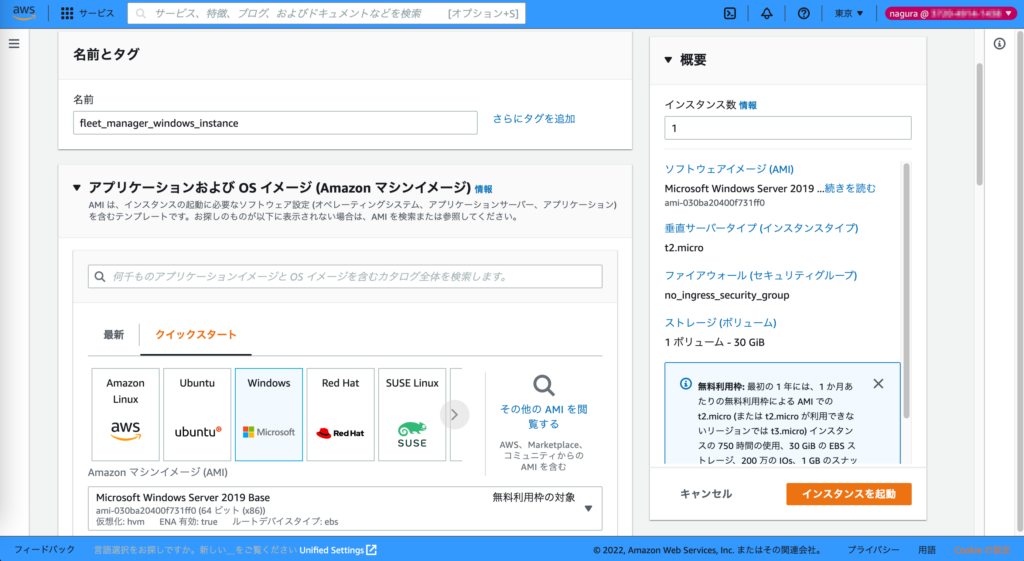Click no_ingress_security_group text
The image size is (1024, 561).
click(727, 295)
